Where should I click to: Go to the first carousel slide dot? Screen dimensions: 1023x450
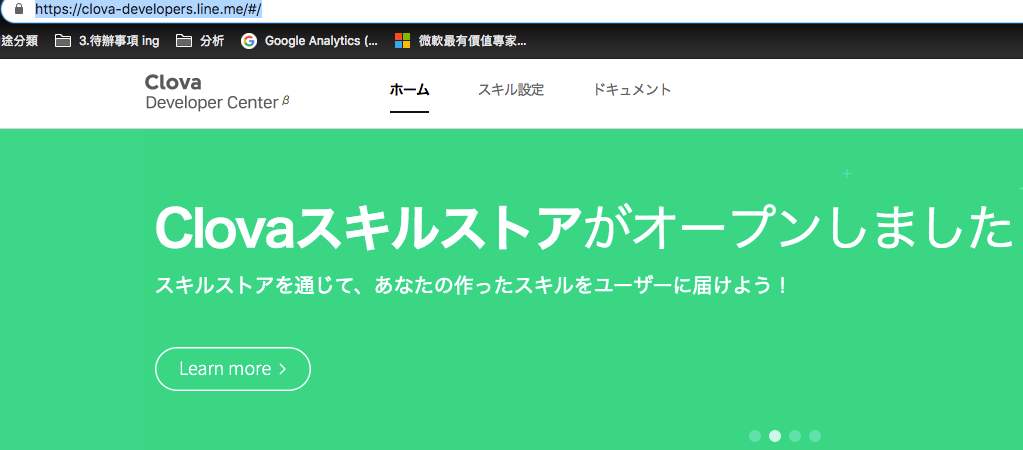tap(755, 436)
